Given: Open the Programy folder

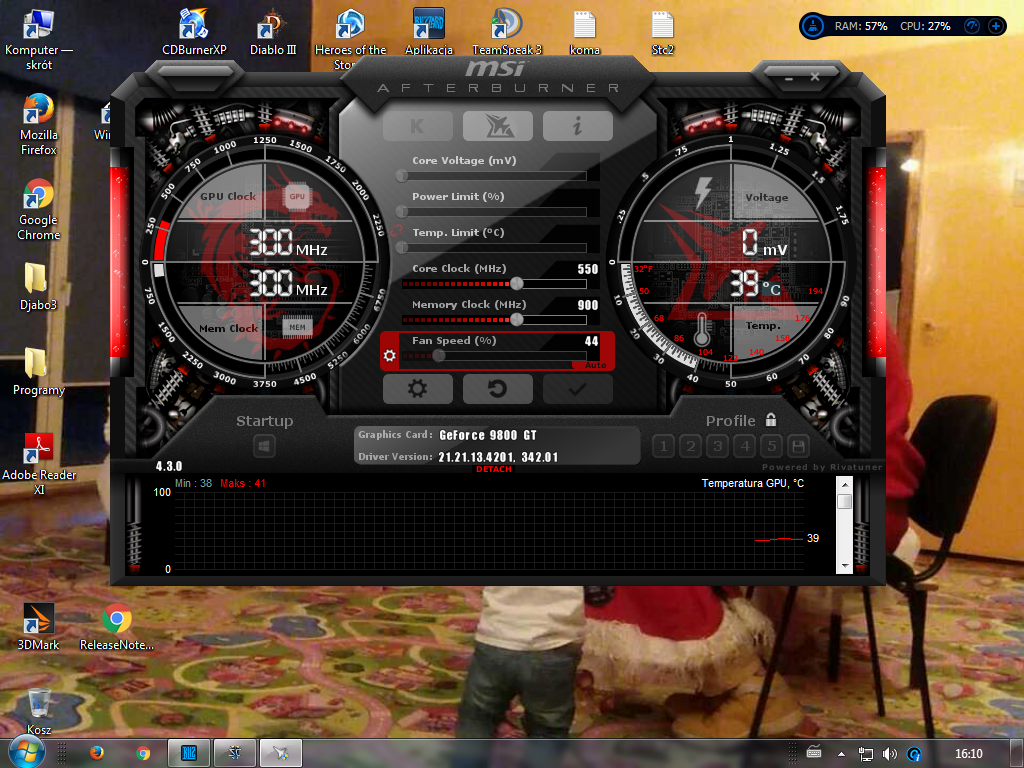Looking at the screenshot, I should click(39, 371).
